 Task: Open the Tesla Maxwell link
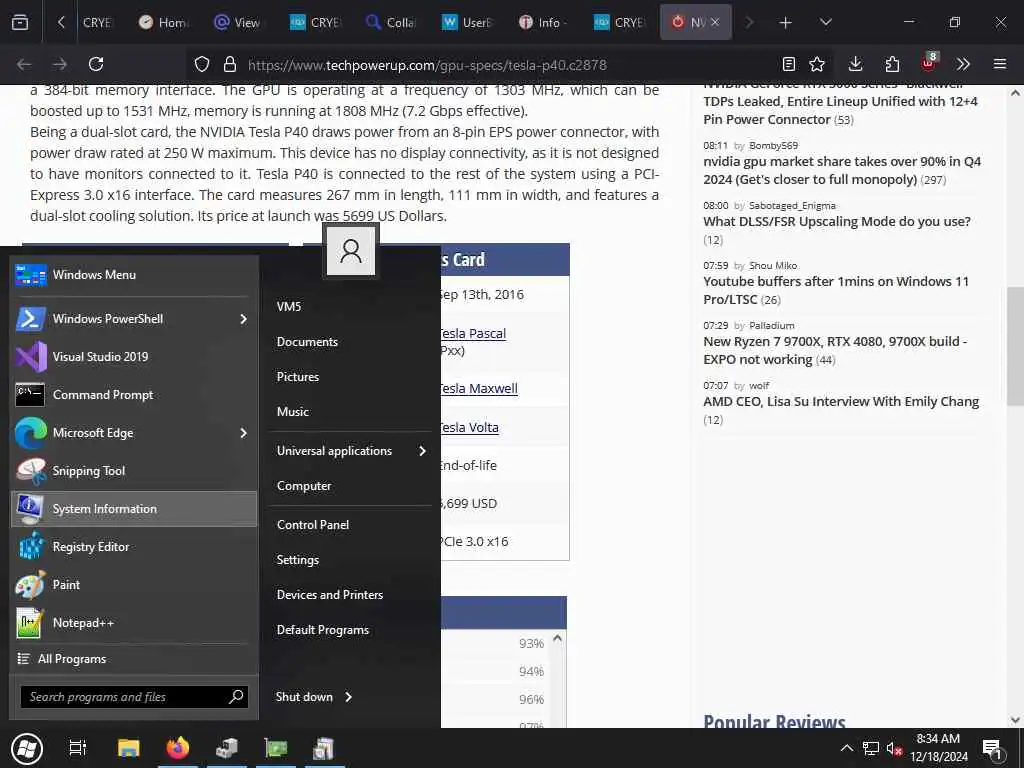479,388
